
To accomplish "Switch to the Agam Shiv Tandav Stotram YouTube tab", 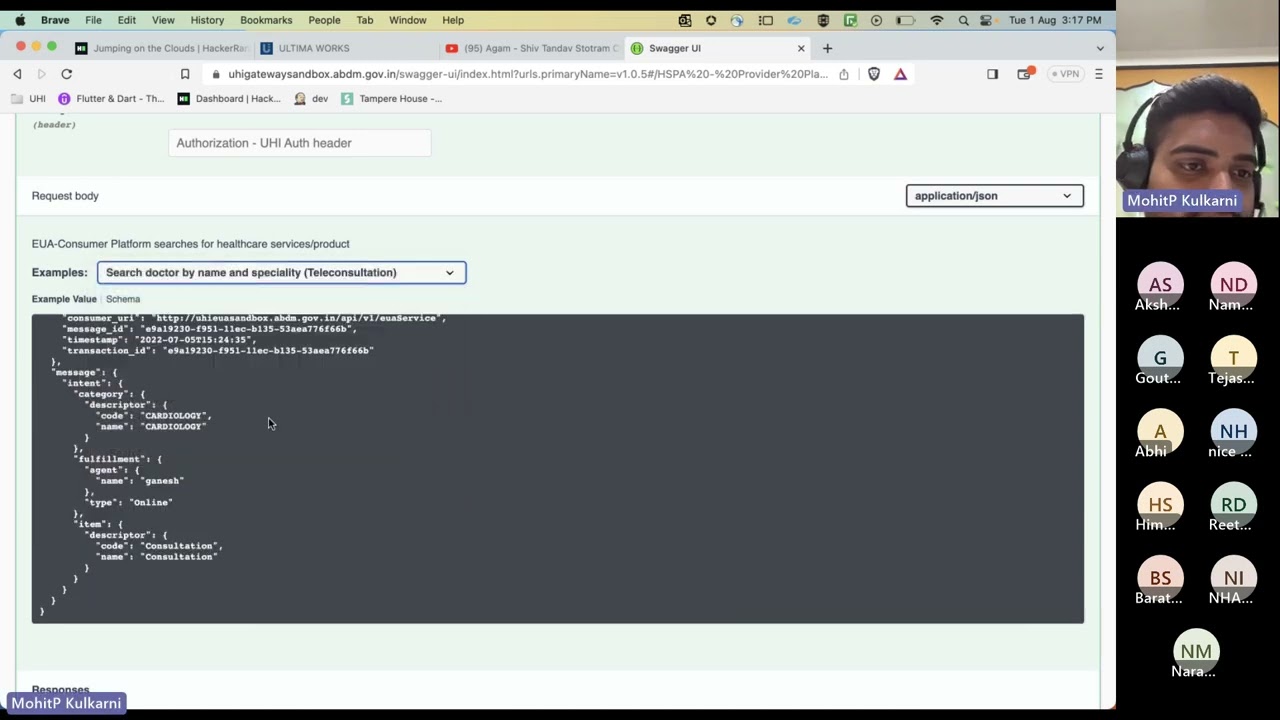I will coord(532,48).
